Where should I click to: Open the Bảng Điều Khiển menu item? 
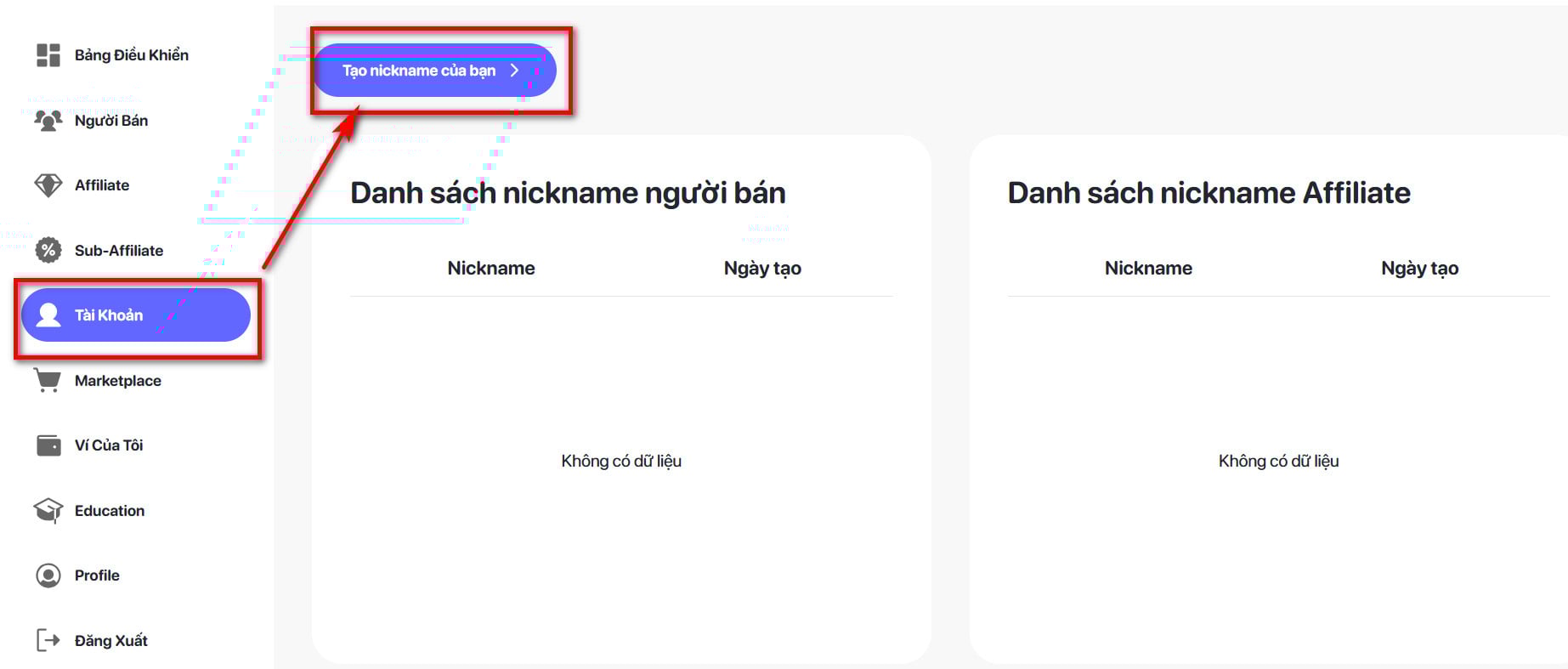130,54
